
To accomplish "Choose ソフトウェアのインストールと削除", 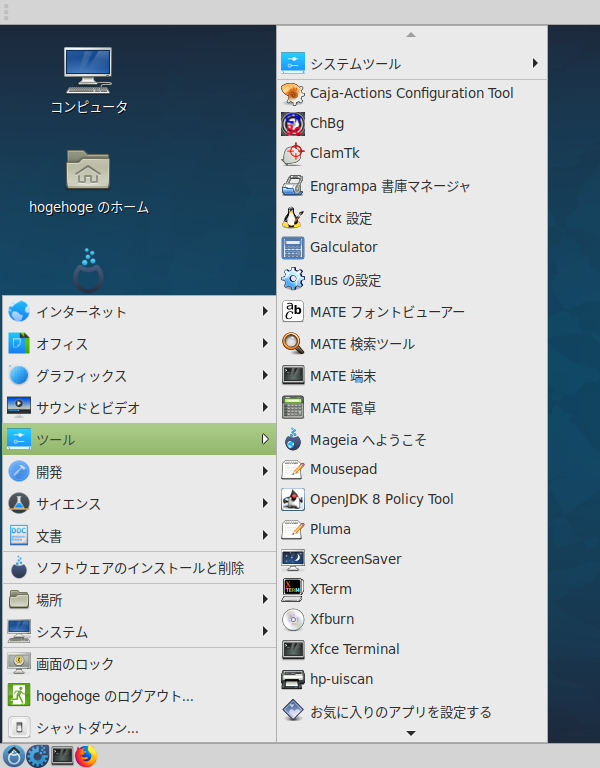I will (140, 568).
